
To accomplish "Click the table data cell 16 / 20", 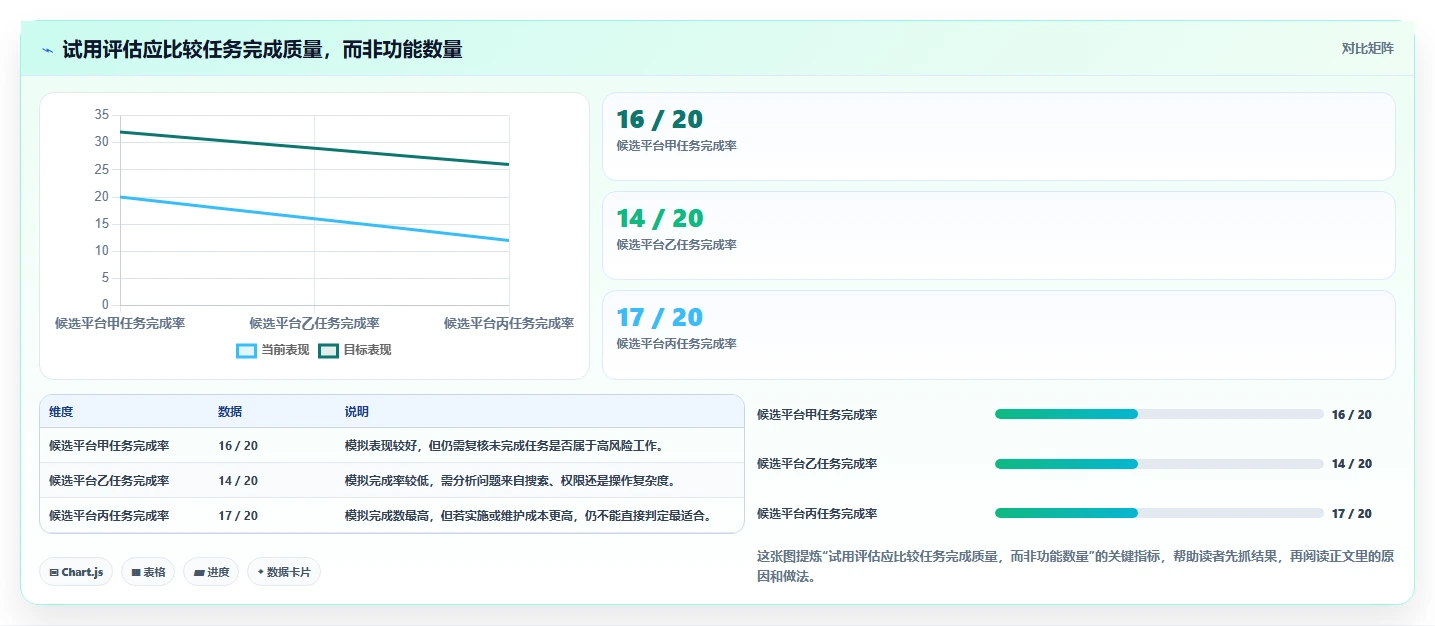I will [x=238, y=446].
